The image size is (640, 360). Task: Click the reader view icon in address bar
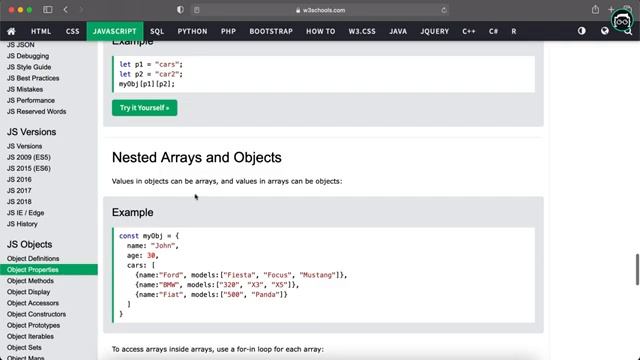[x=197, y=10]
